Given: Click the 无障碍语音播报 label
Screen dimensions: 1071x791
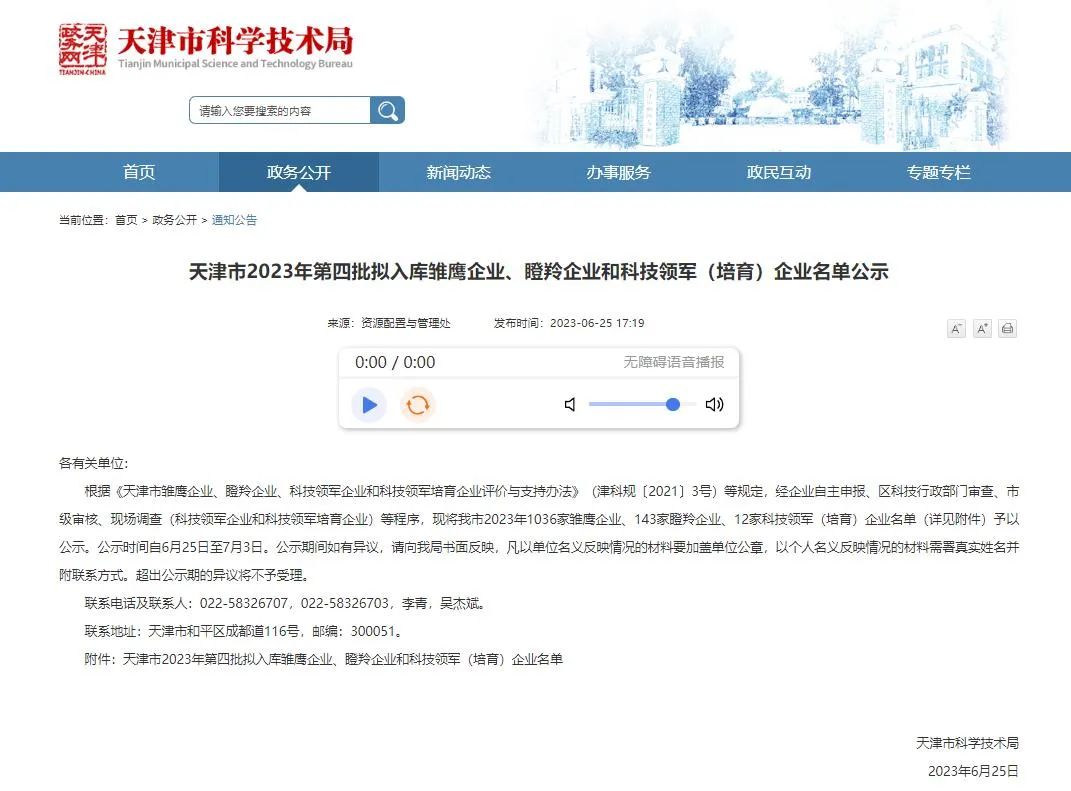Looking at the screenshot, I should (x=673, y=362).
